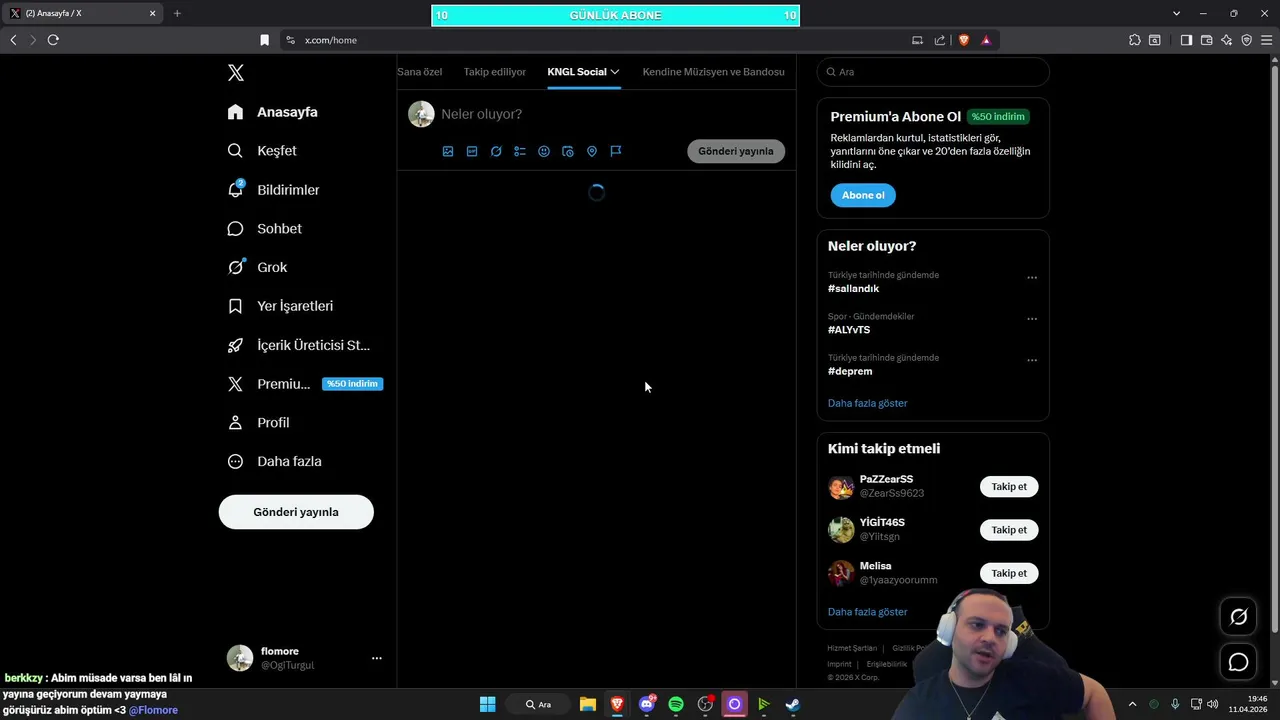The height and width of the screenshot is (720, 1280).
Task: Share this page via the share icon
Action: [x=940, y=40]
